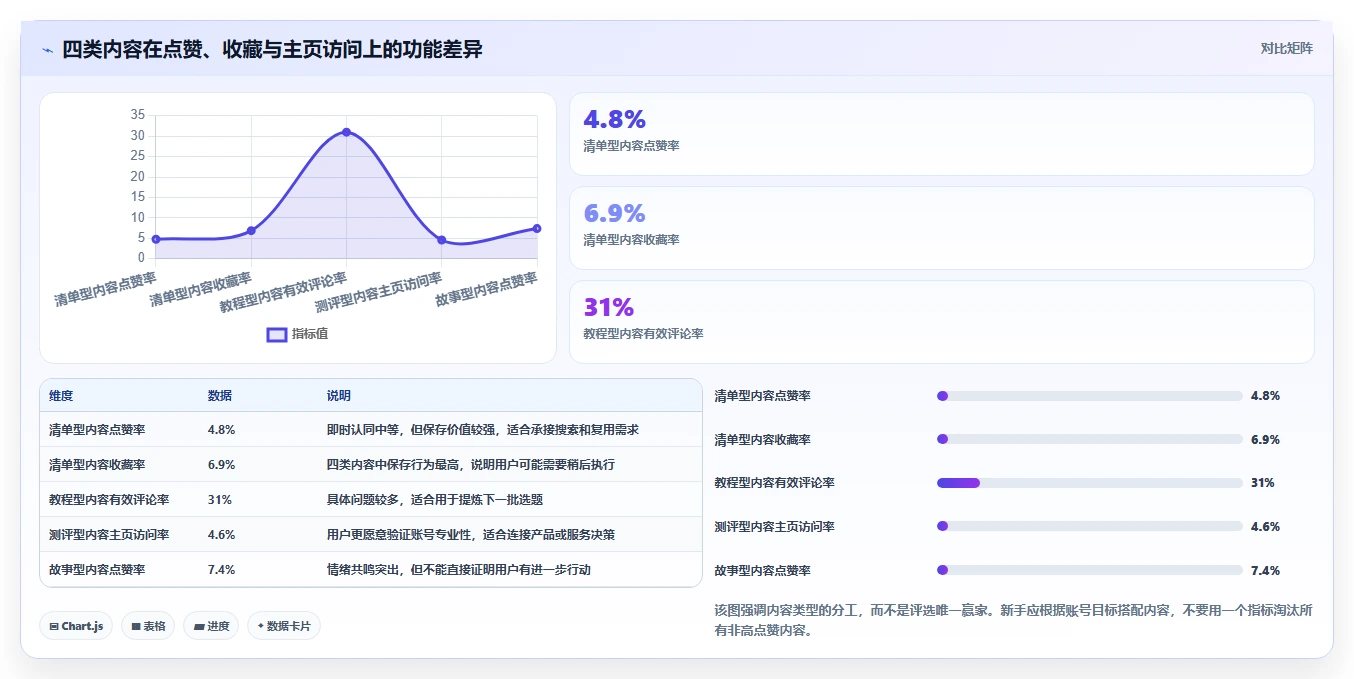Toggle the 指标值 legend swatch in chart

pos(277,334)
